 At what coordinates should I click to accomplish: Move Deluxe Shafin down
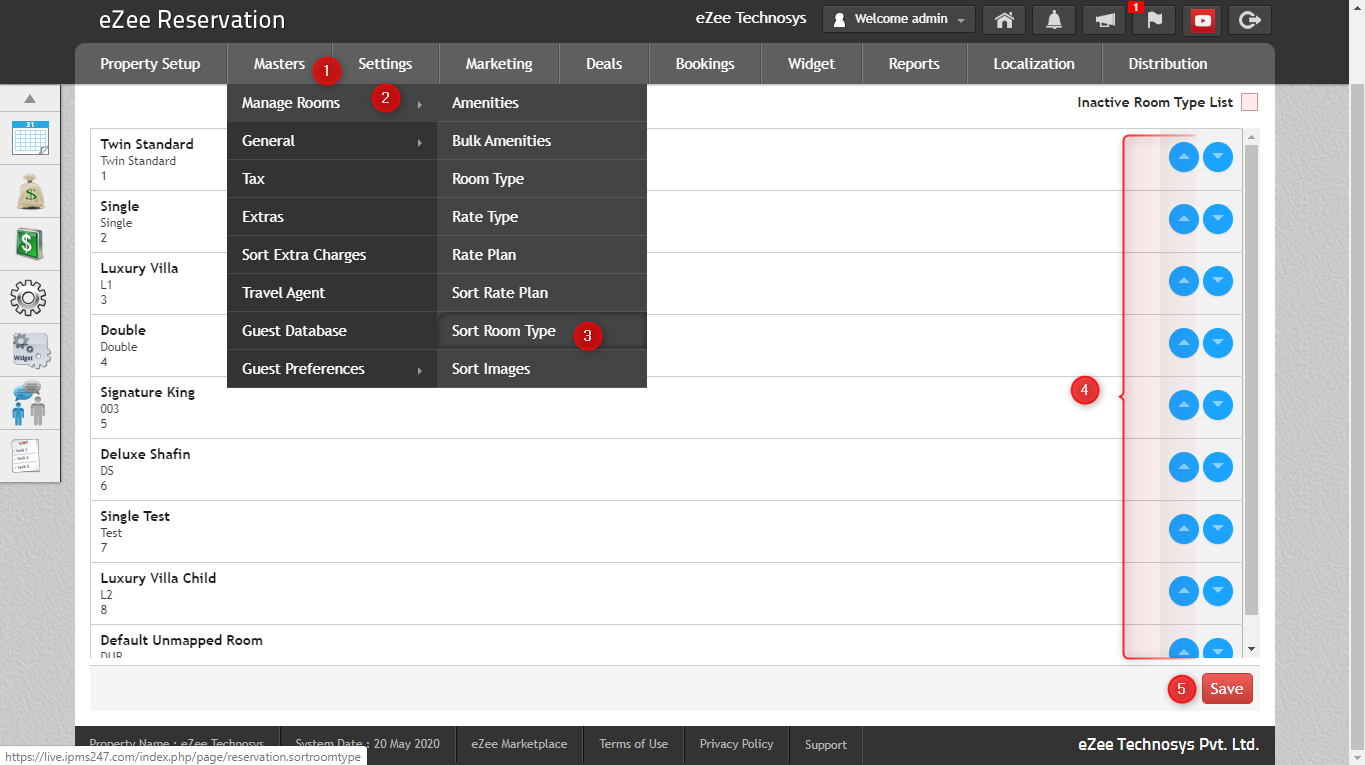[x=1218, y=467]
